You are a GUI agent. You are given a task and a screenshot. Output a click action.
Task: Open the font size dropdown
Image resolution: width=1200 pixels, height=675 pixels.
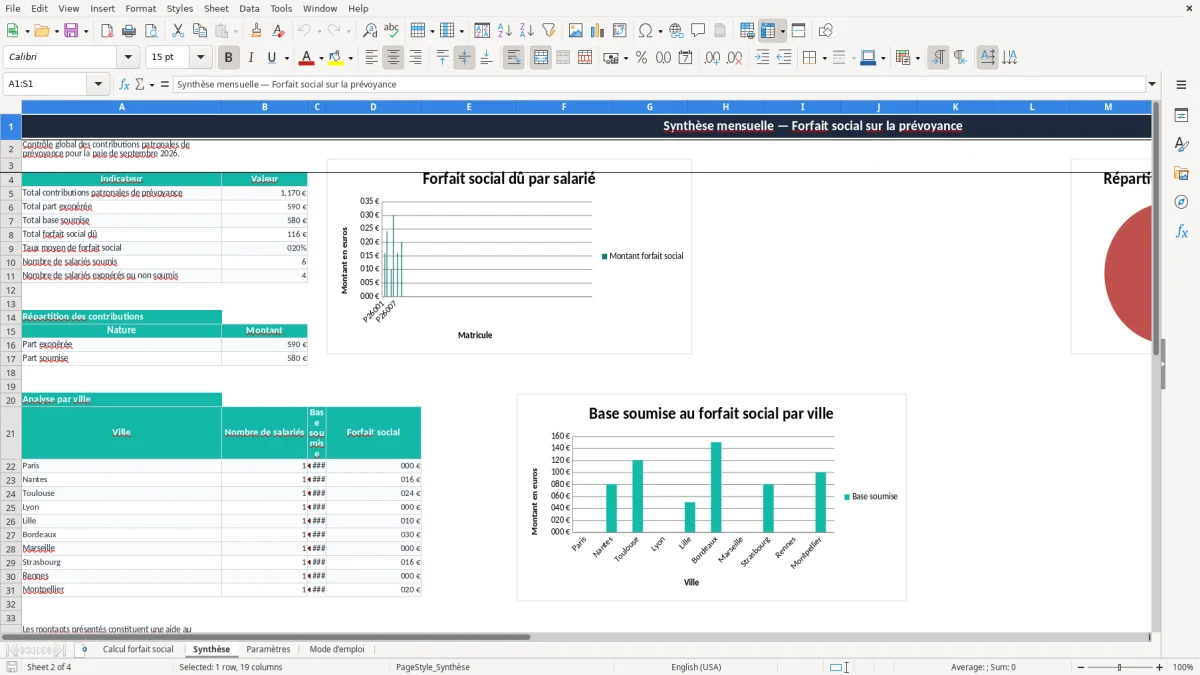pyautogui.click(x=201, y=58)
